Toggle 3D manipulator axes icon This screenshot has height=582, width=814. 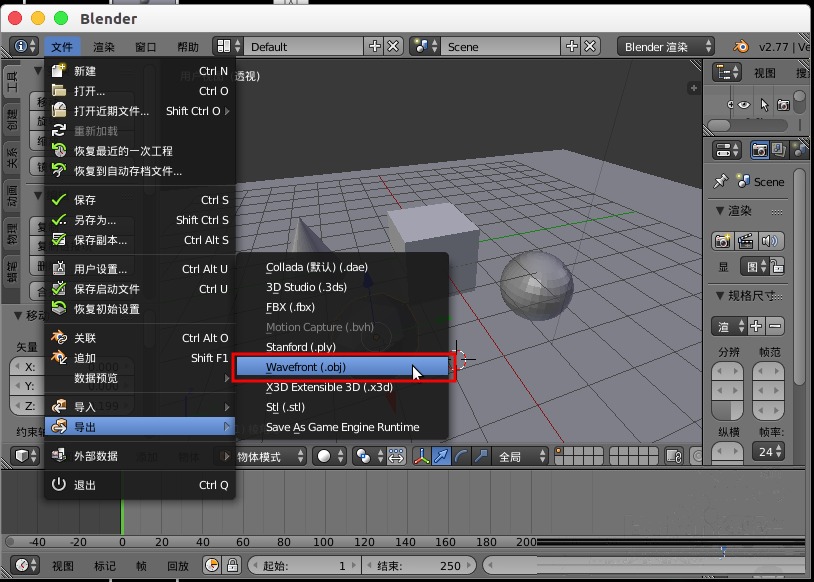pos(421,457)
